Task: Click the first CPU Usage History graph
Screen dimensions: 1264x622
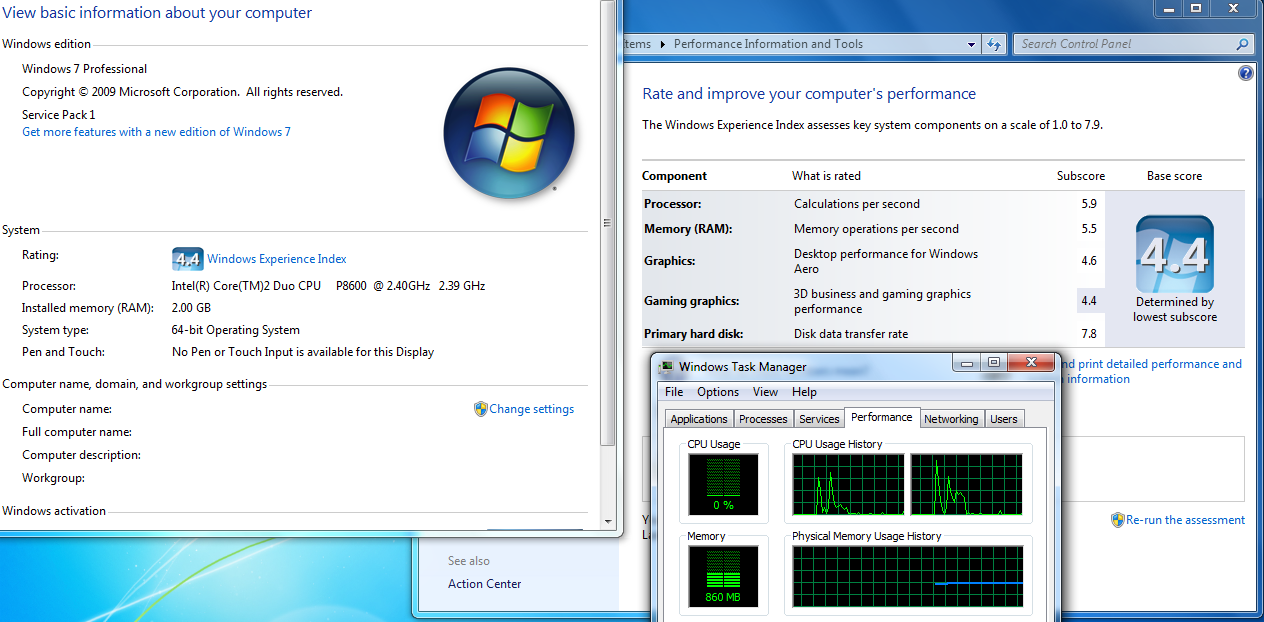Action: [848, 485]
